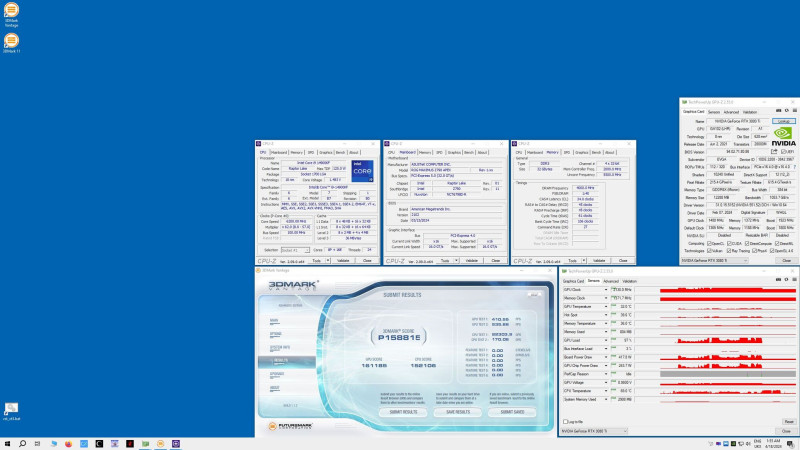The image size is (800, 450).
Task: Toggle the OpenCL checkbox
Action: pyautogui.click(x=709, y=243)
